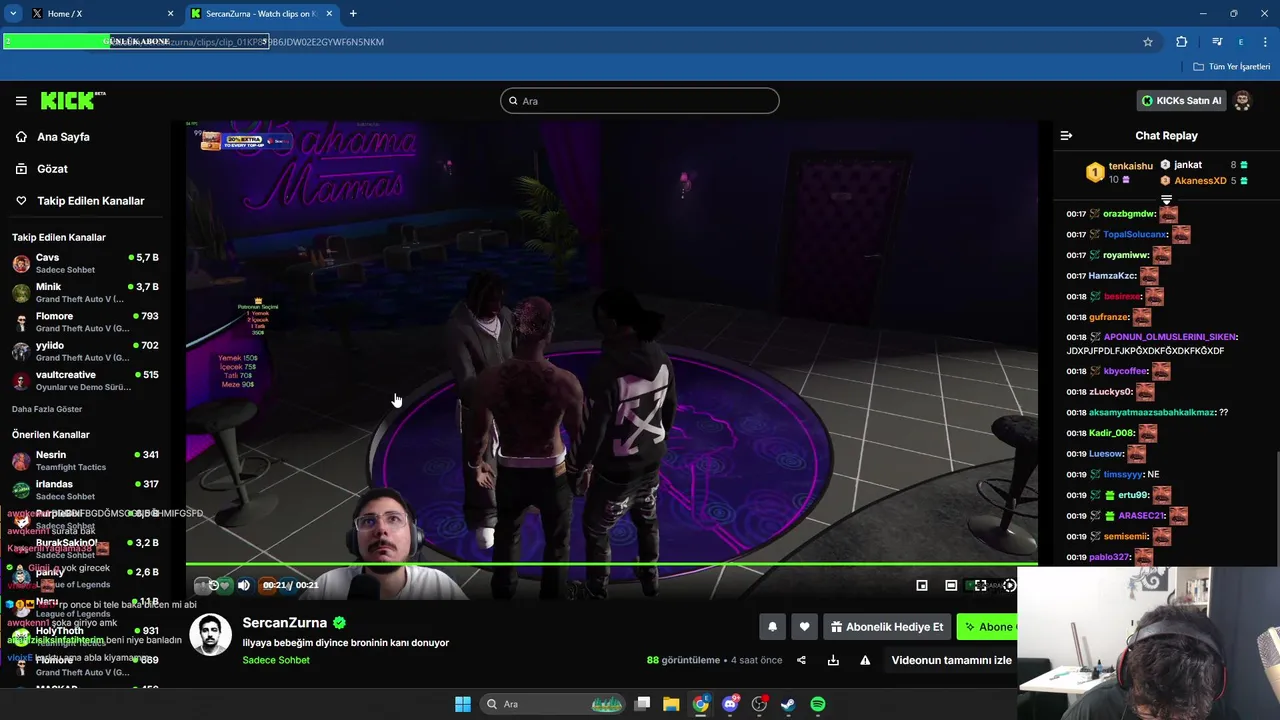Open jankat gifter in leaderboard

tap(1188, 165)
